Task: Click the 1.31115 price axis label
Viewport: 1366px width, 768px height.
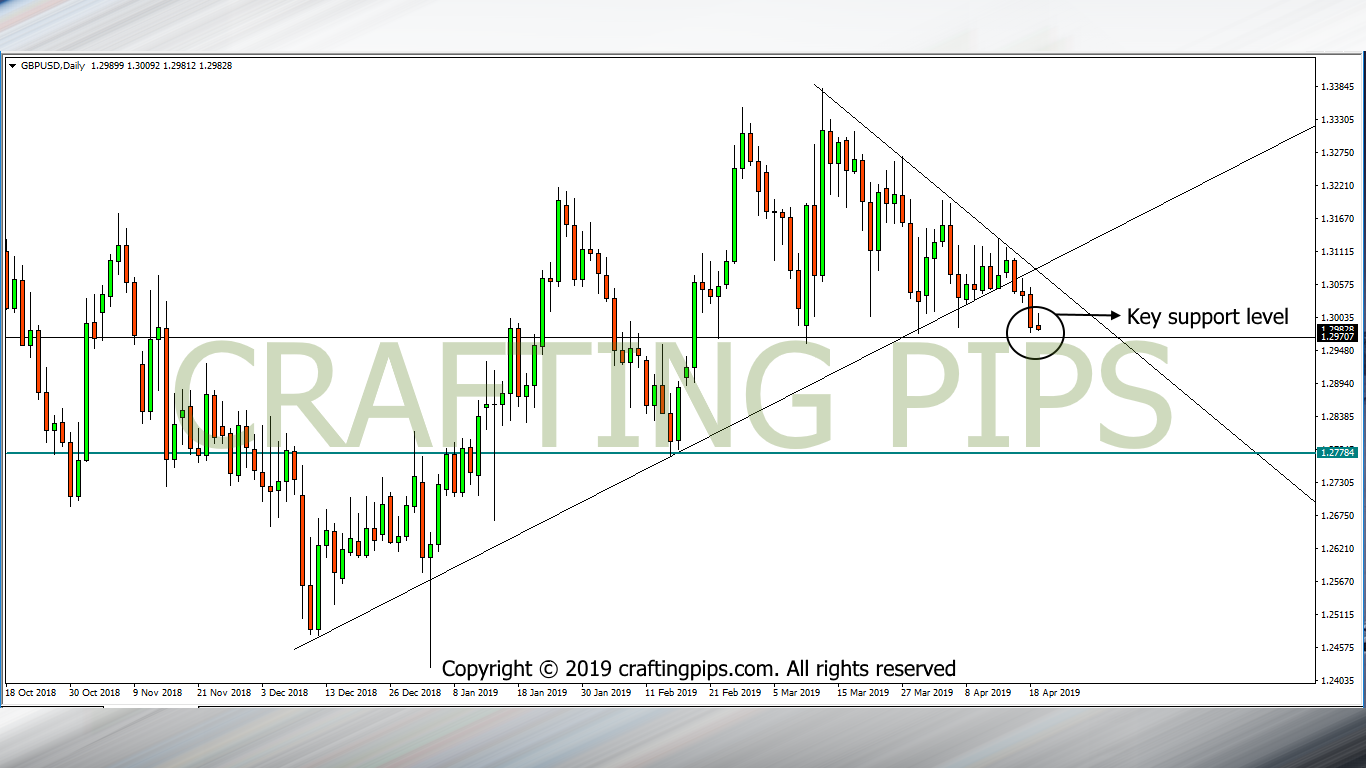Action: 1338,252
